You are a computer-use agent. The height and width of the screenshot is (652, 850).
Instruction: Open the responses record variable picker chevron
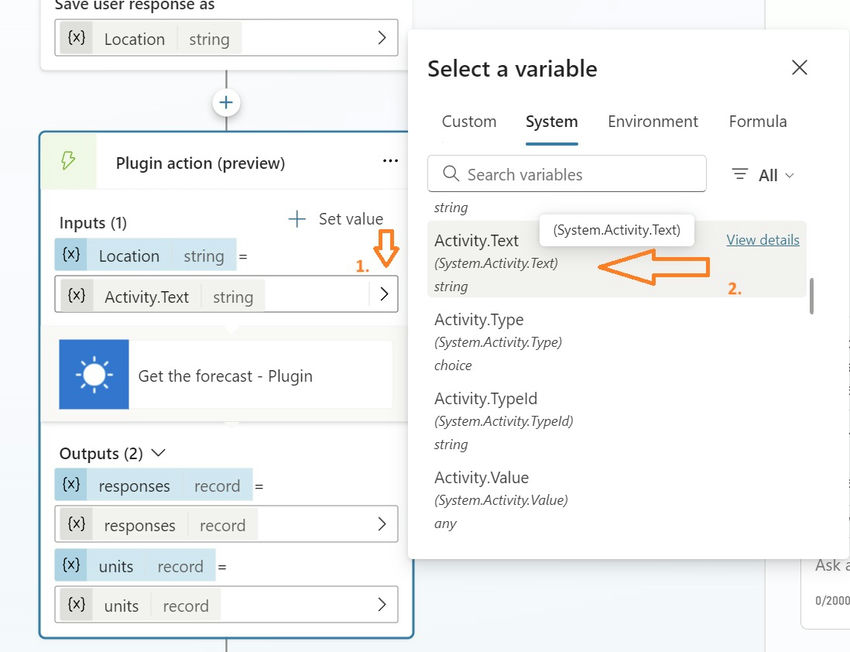click(x=382, y=524)
